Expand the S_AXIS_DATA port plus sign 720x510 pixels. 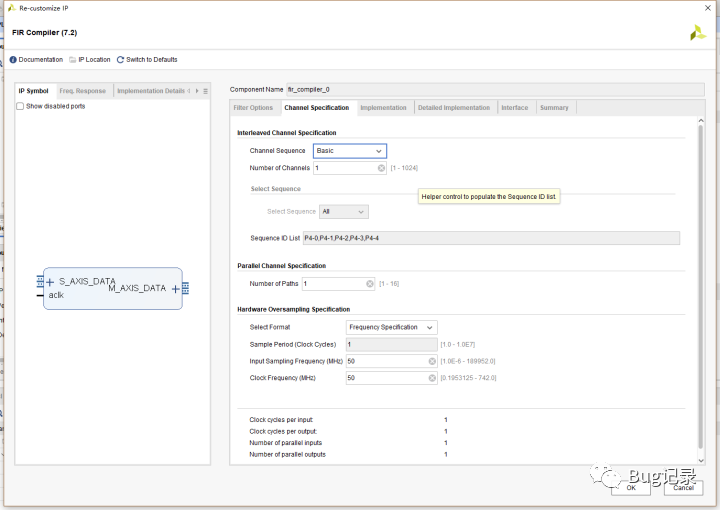(50, 283)
